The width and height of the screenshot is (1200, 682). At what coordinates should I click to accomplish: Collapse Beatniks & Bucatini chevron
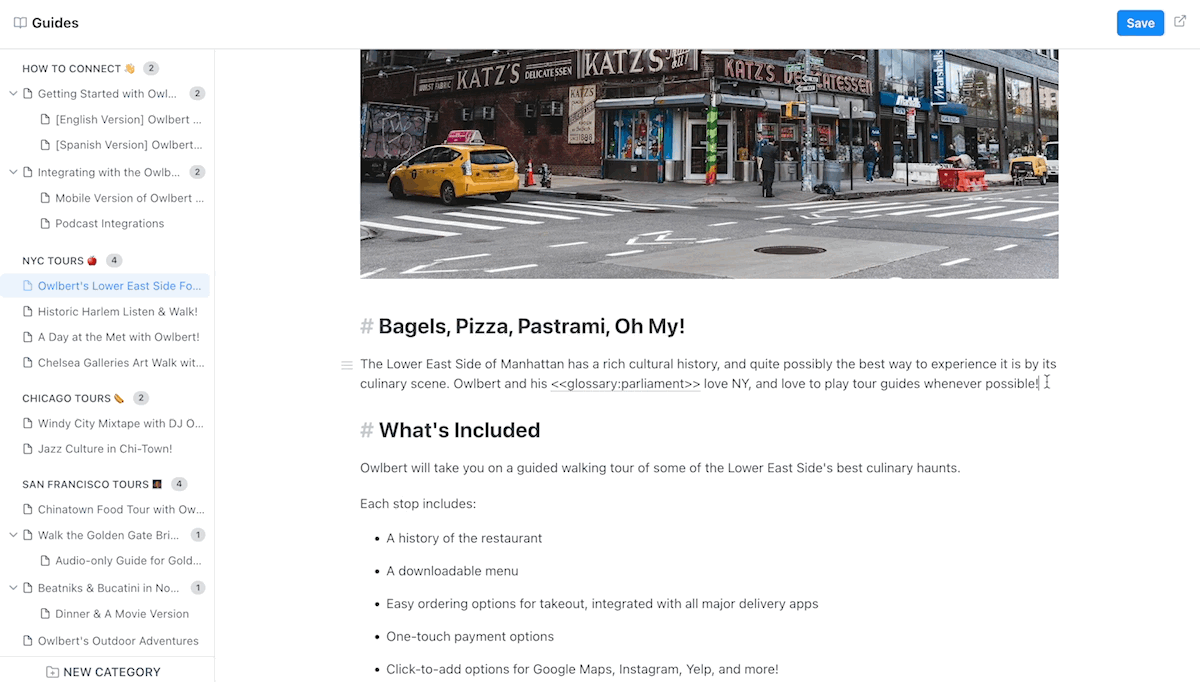[x=13, y=588]
